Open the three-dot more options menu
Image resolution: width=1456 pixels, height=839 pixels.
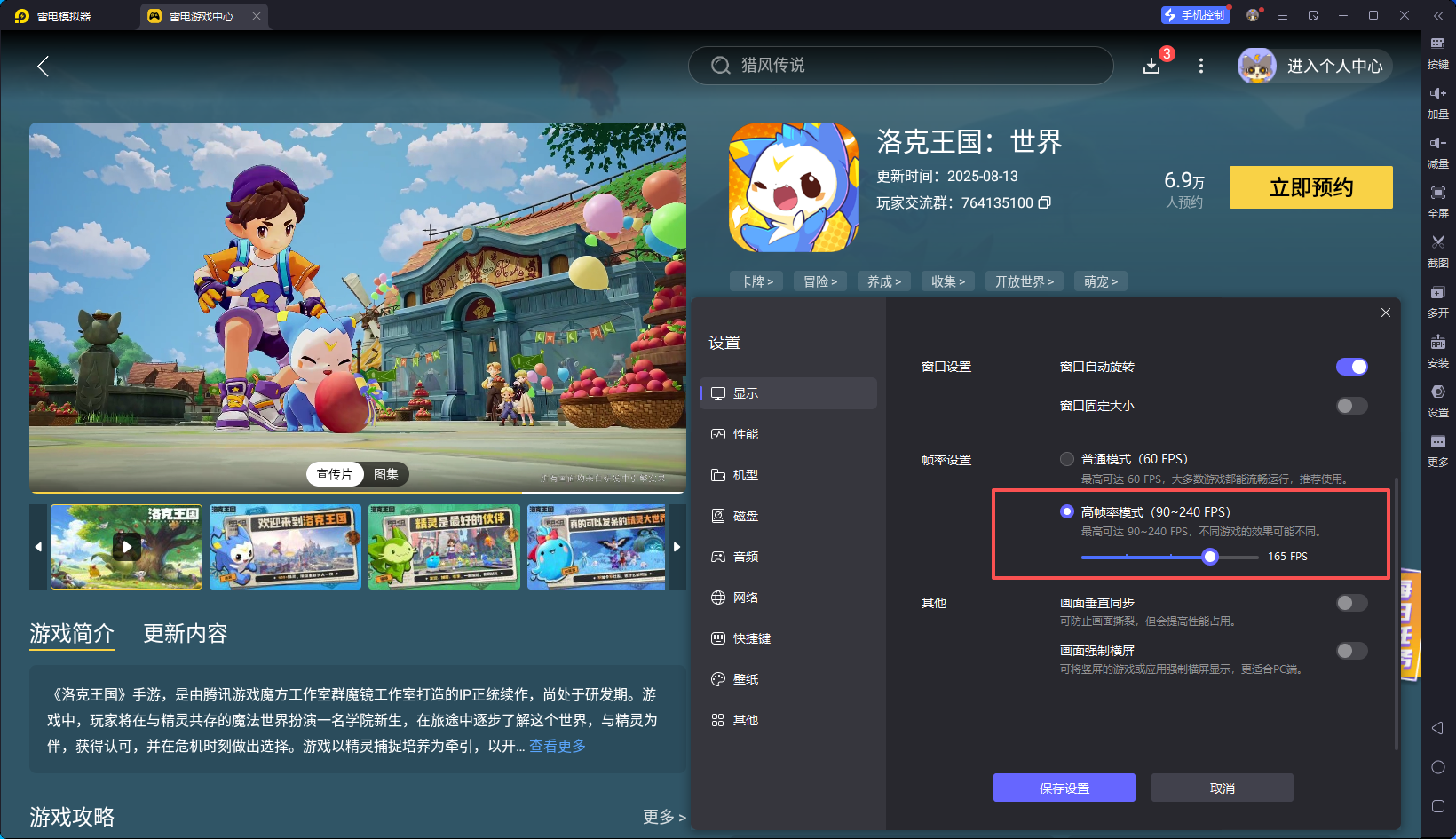pos(1201,66)
